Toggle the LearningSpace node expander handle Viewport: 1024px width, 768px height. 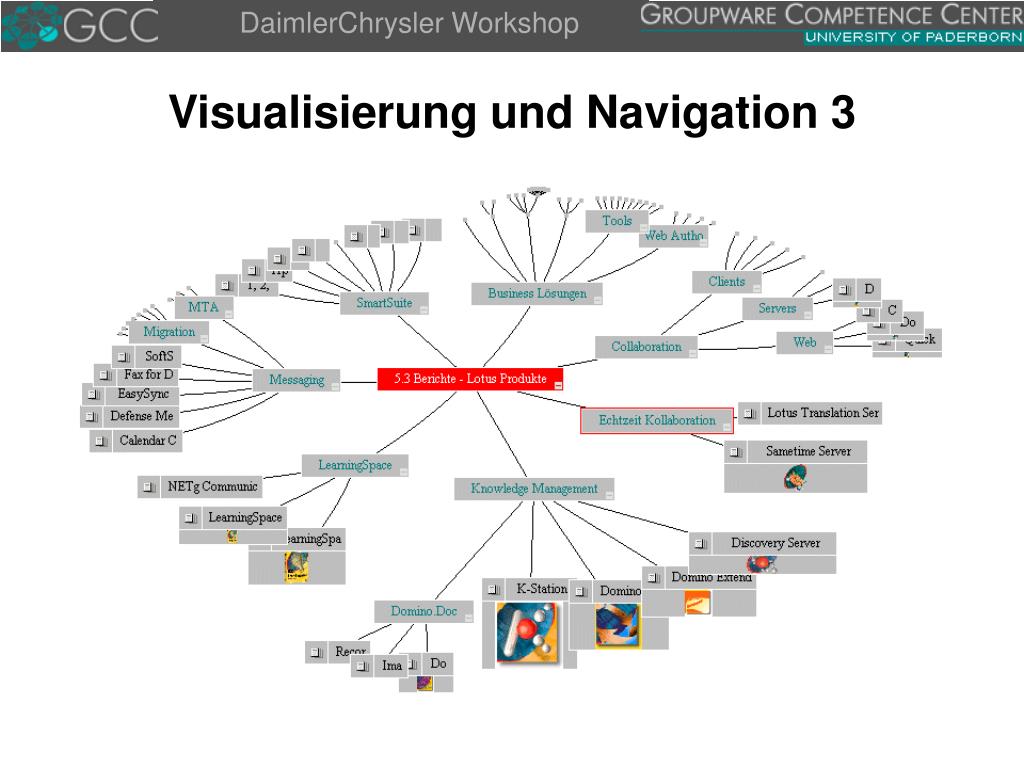[x=404, y=472]
